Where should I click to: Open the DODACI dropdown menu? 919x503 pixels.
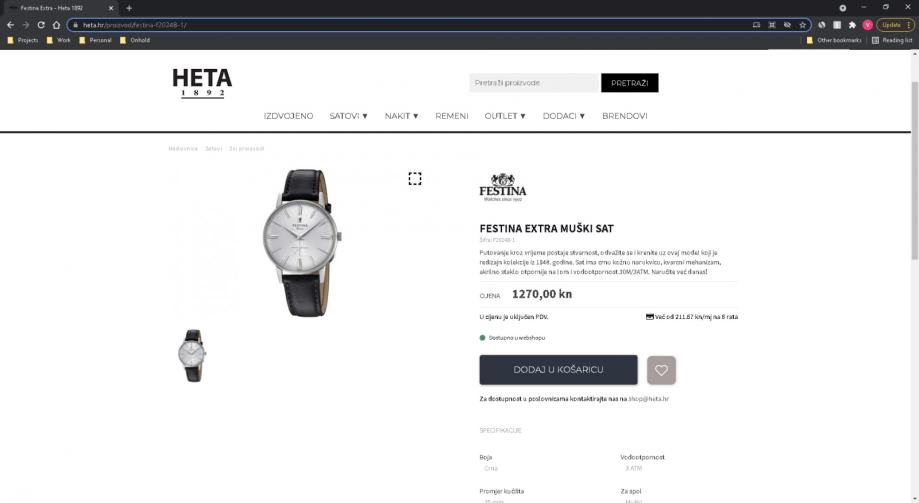point(564,116)
